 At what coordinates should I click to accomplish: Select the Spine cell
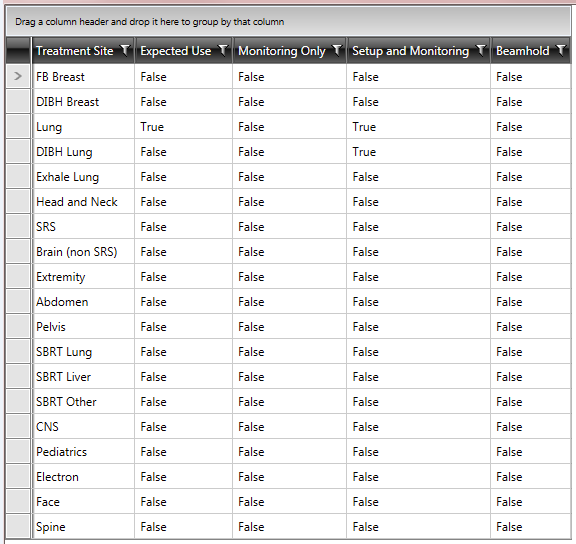(83, 526)
